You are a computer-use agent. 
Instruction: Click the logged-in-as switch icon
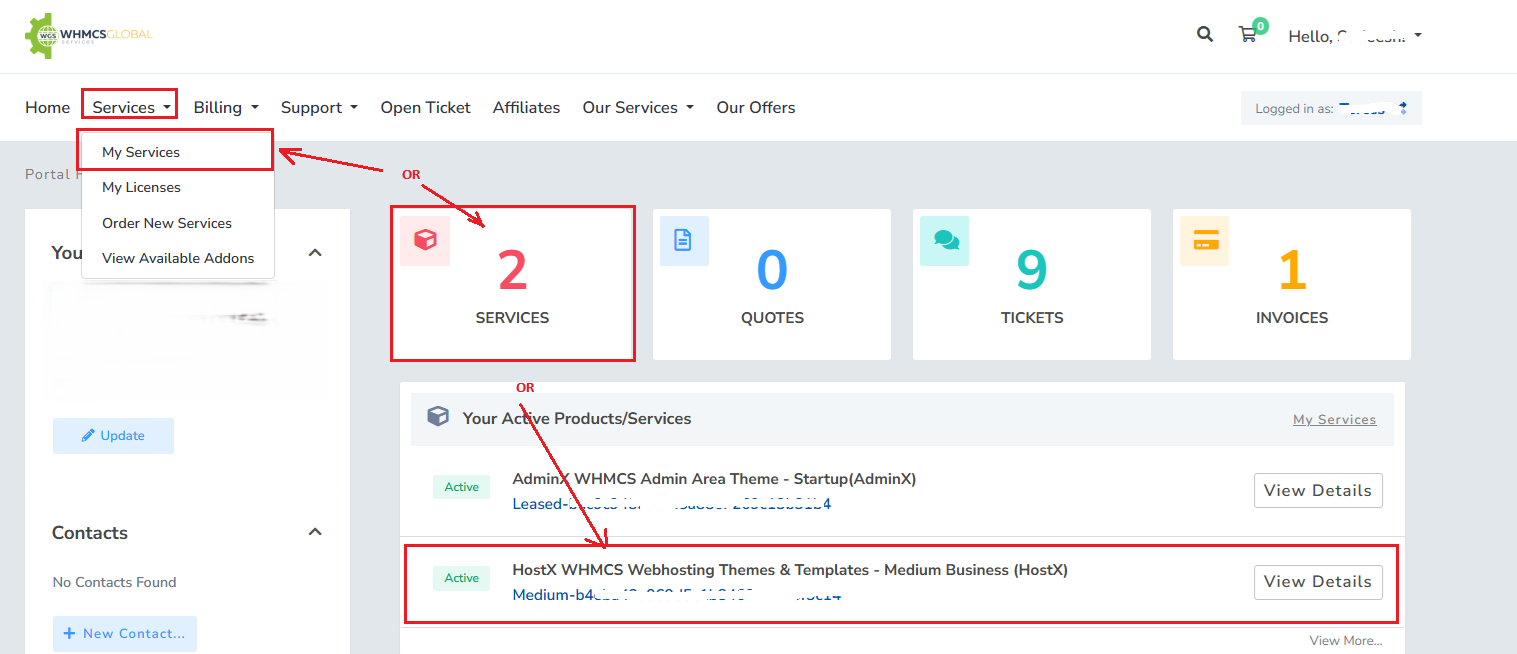tap(1402, 108)
